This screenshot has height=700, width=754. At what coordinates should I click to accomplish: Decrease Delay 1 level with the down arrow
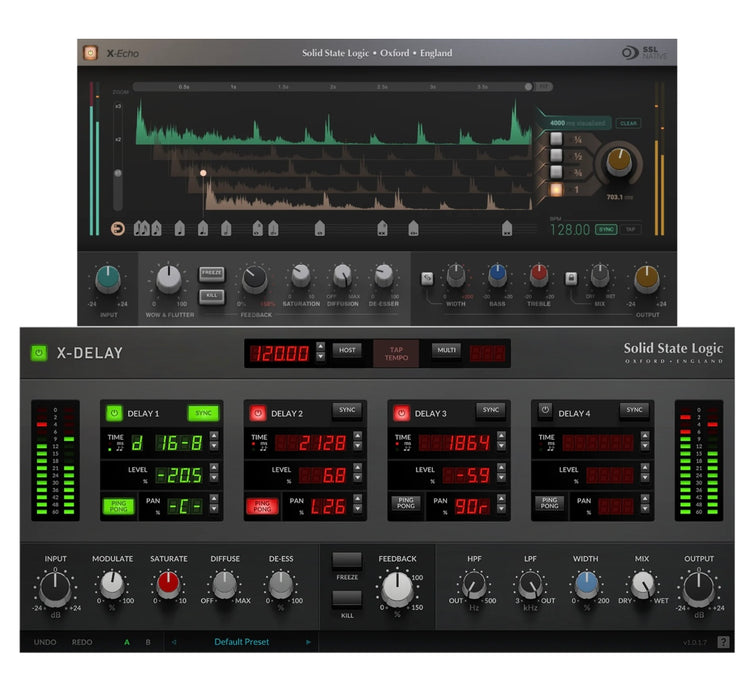tap(214, 478)
